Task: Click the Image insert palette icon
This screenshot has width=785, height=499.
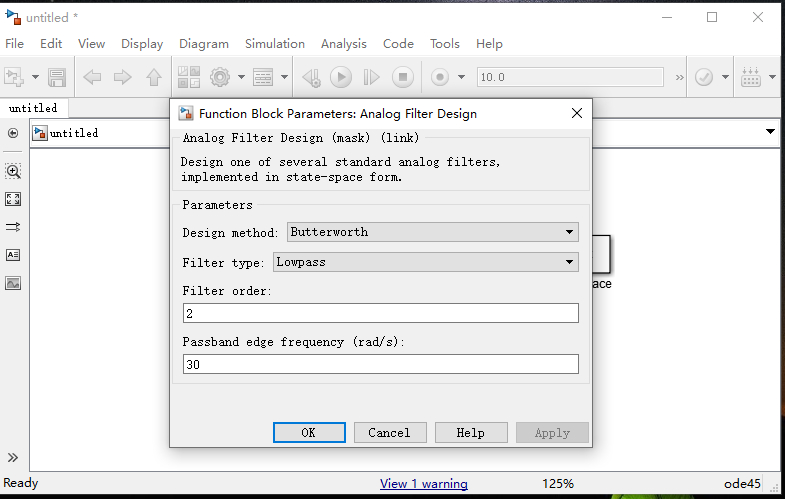Action: point(13,283)
